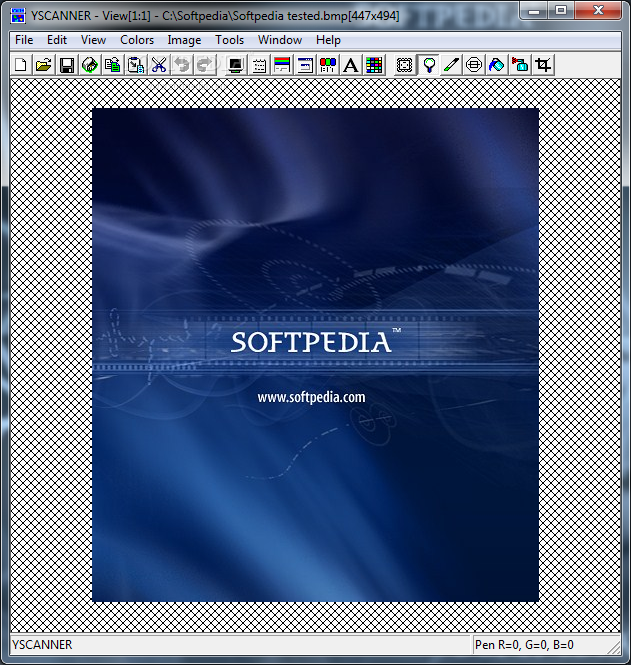Click the window layout icon with lines

[305, 65]
